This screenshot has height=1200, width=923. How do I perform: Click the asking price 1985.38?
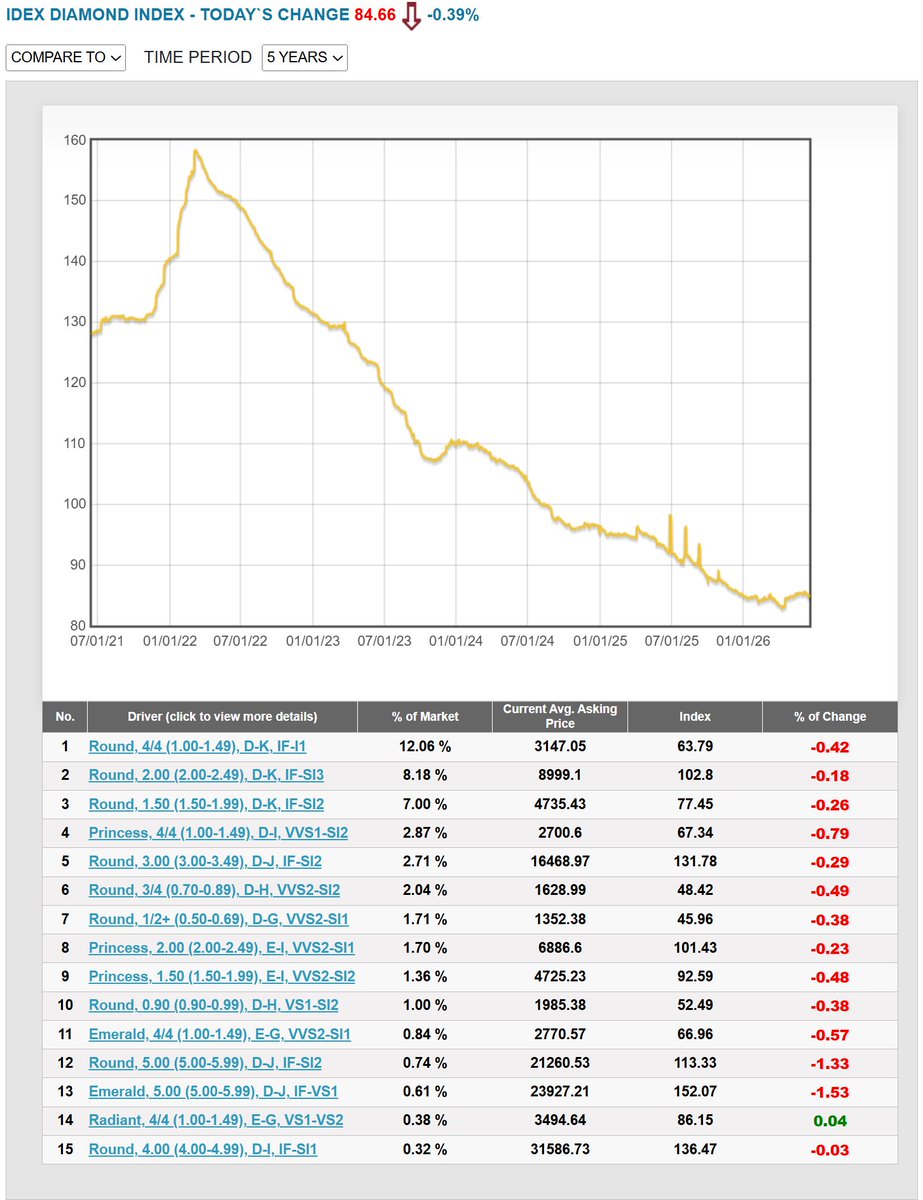(560, 1005)
